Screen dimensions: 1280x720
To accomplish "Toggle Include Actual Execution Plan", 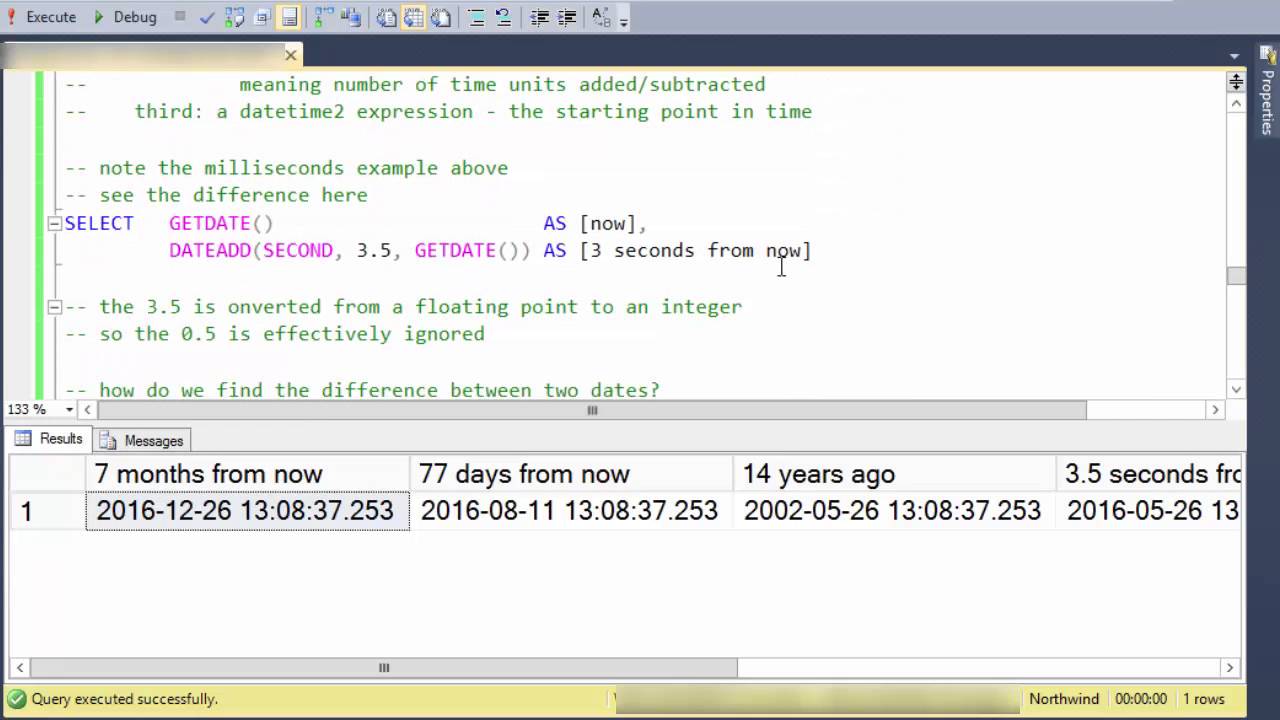I will (x=324, y=17).
